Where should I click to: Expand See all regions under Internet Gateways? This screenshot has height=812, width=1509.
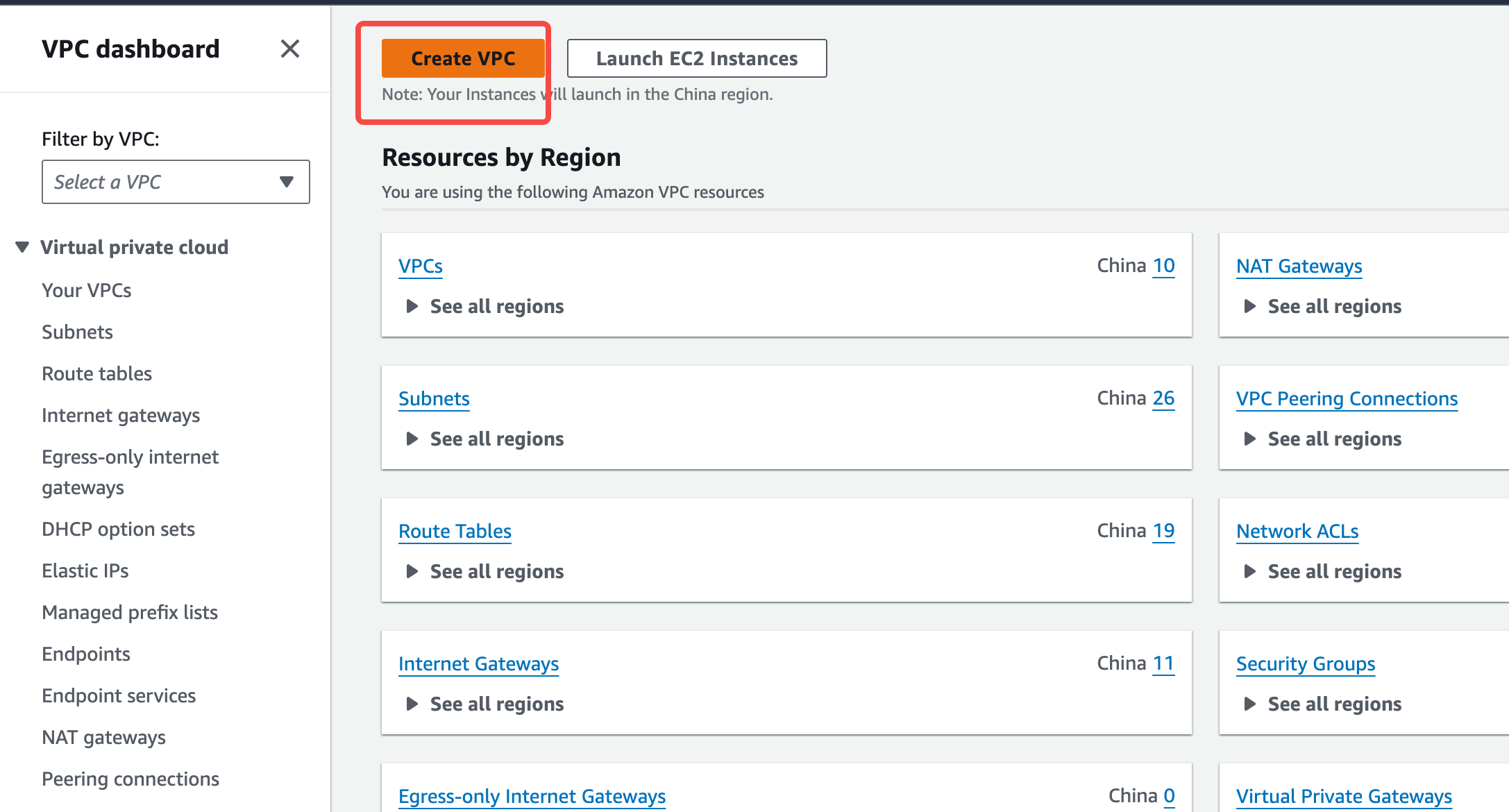coord(485,704)
